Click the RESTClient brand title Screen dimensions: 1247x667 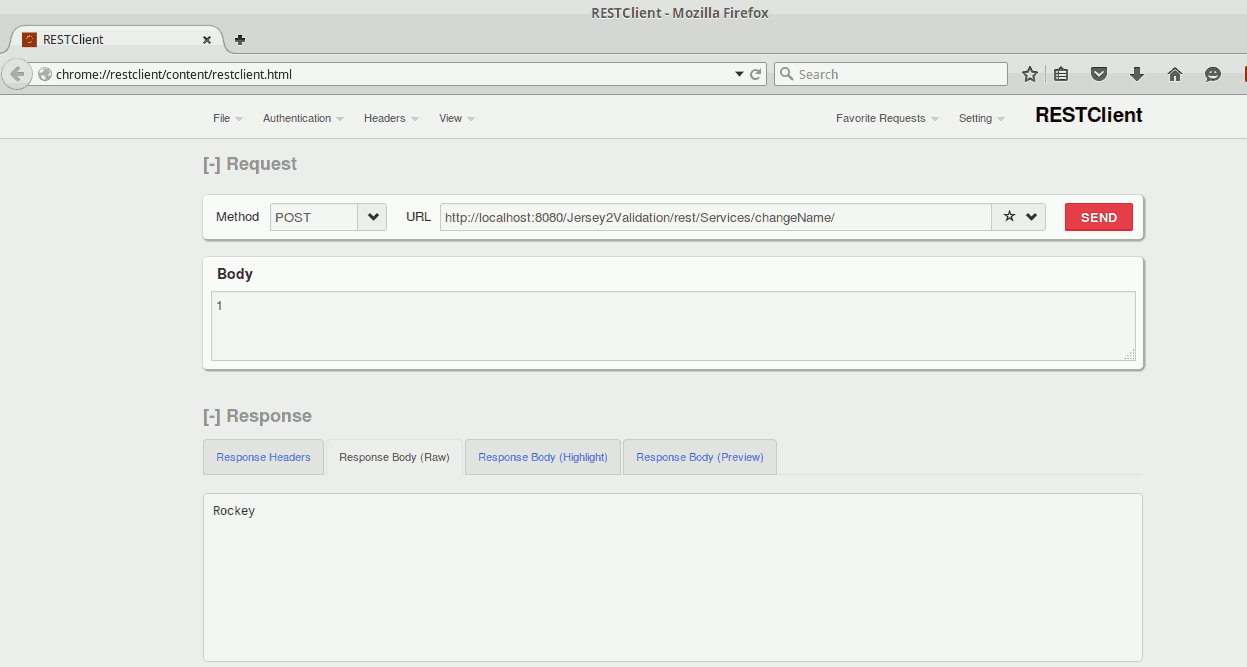pyautogui.click(x=1089, y=115)
